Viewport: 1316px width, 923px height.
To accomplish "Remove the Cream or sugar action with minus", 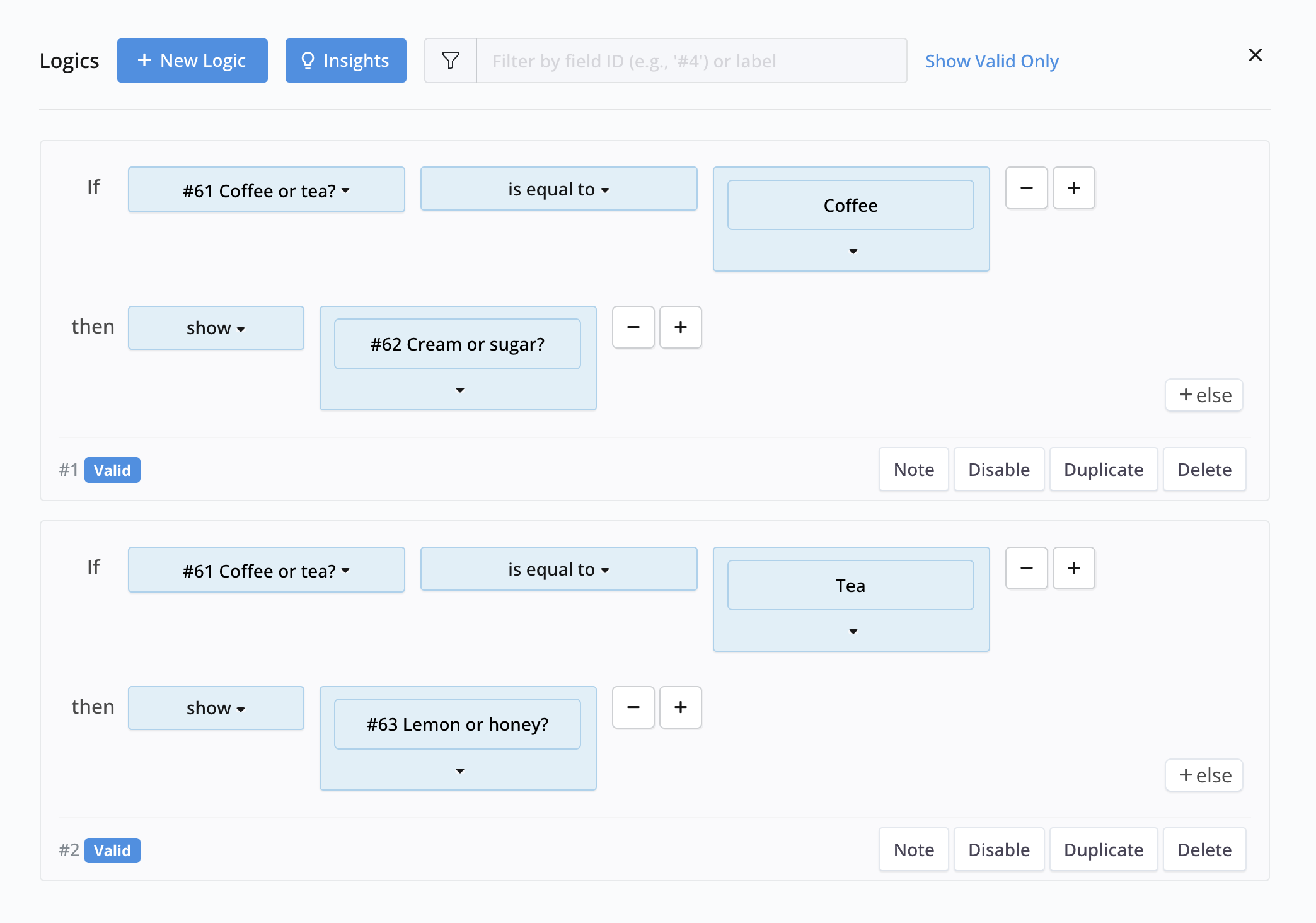I will tap(633, 327).
